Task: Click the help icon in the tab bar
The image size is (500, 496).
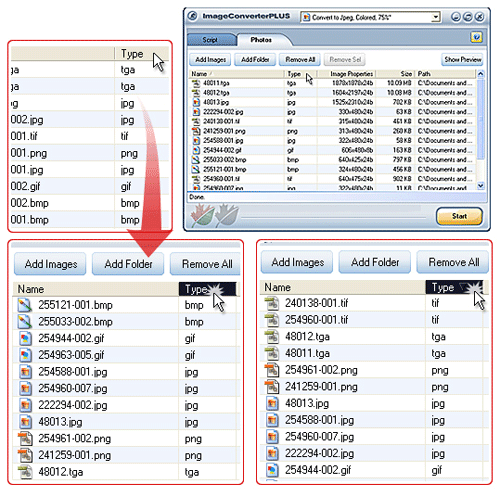Action: click(x=476, y=37)
